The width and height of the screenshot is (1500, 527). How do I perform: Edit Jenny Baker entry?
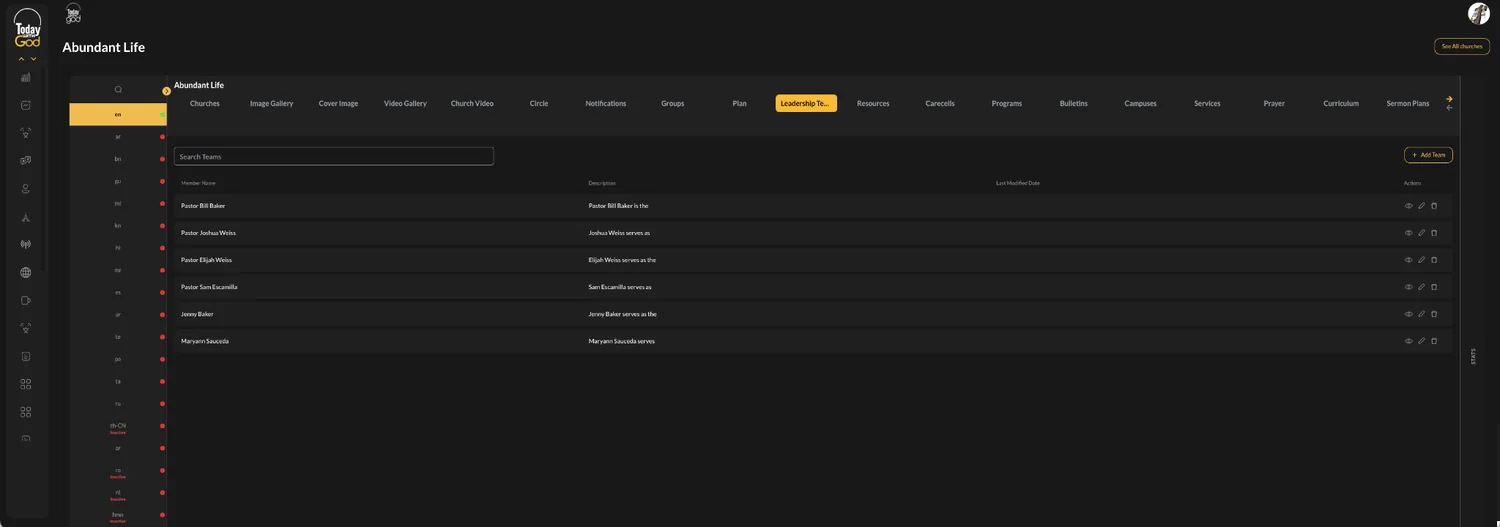click(1421, 314)
